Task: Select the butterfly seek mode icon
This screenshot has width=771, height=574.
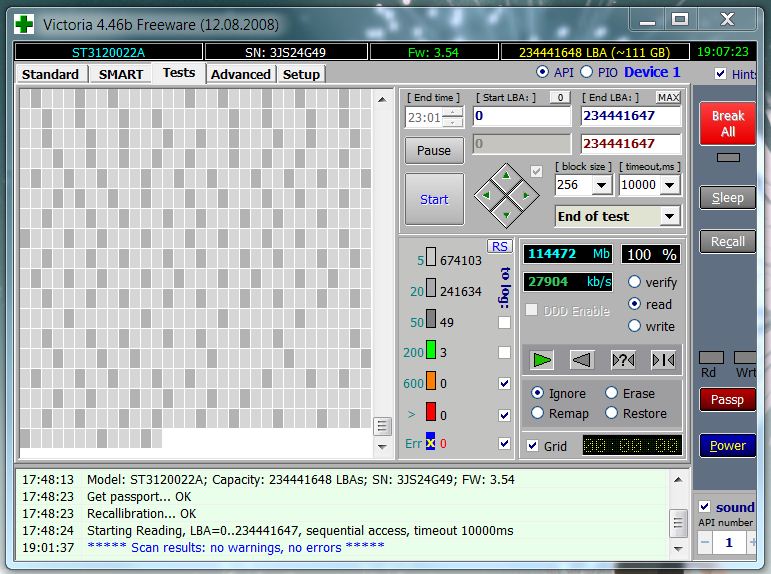Action: tap(662, 359)
